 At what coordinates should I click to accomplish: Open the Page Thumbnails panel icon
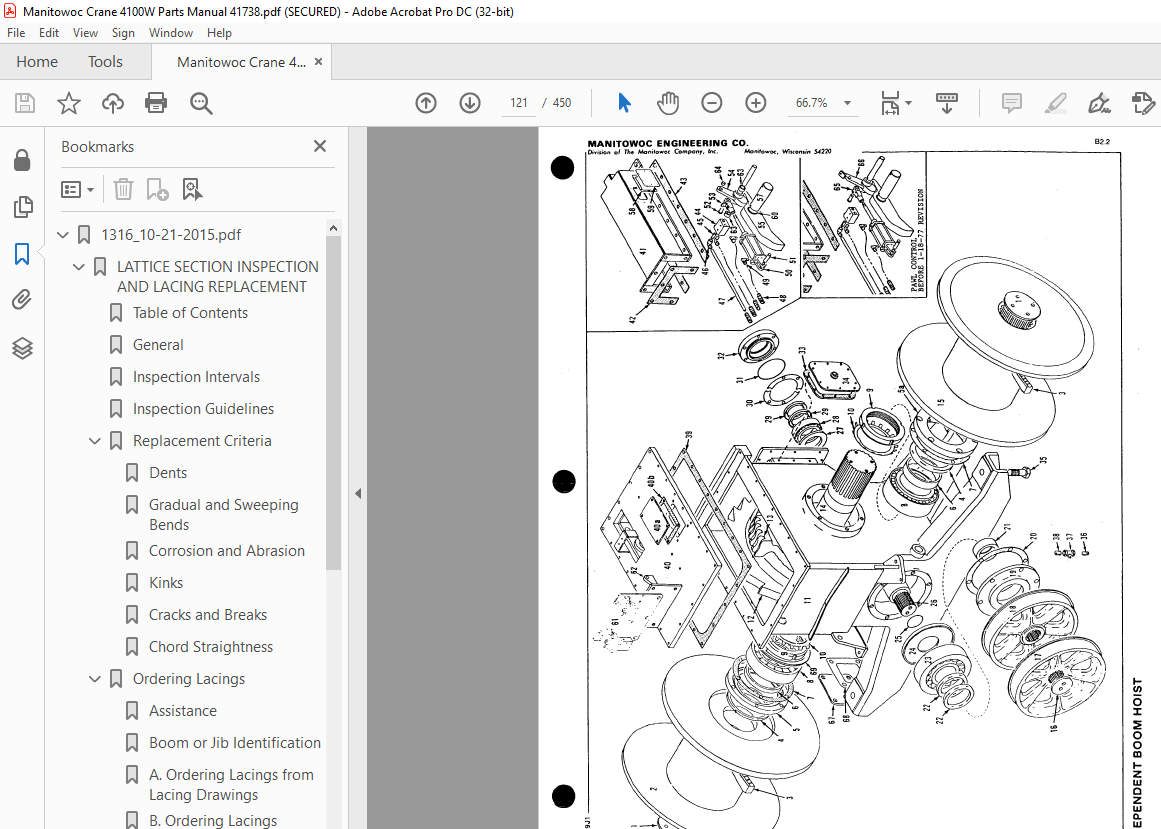click(x=22, y=207)
